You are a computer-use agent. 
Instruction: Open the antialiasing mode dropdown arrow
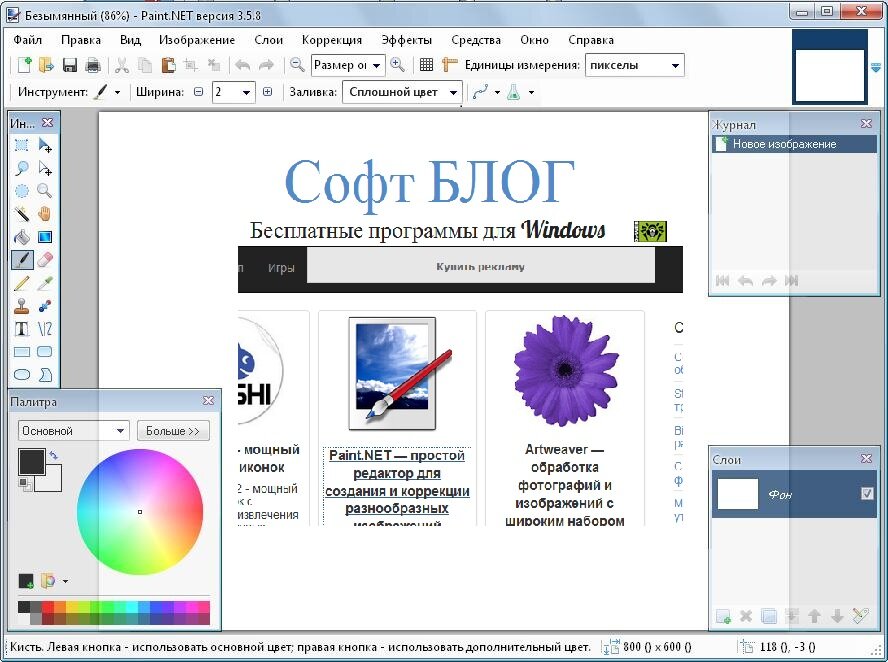point(497,92)
